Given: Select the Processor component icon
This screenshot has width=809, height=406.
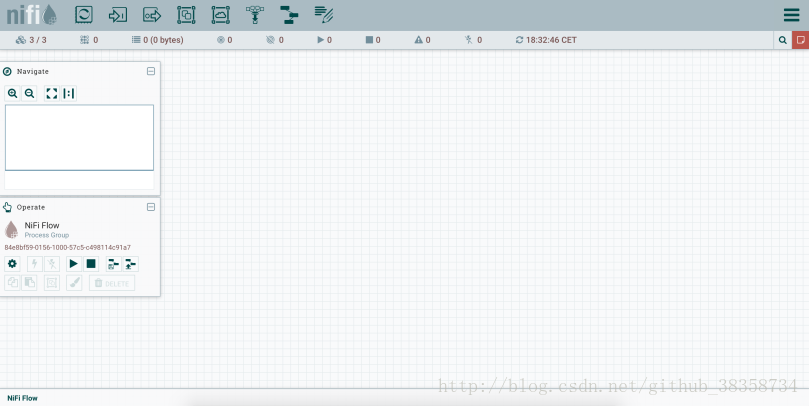Looking at the screenshot, I should click(84, 14).
